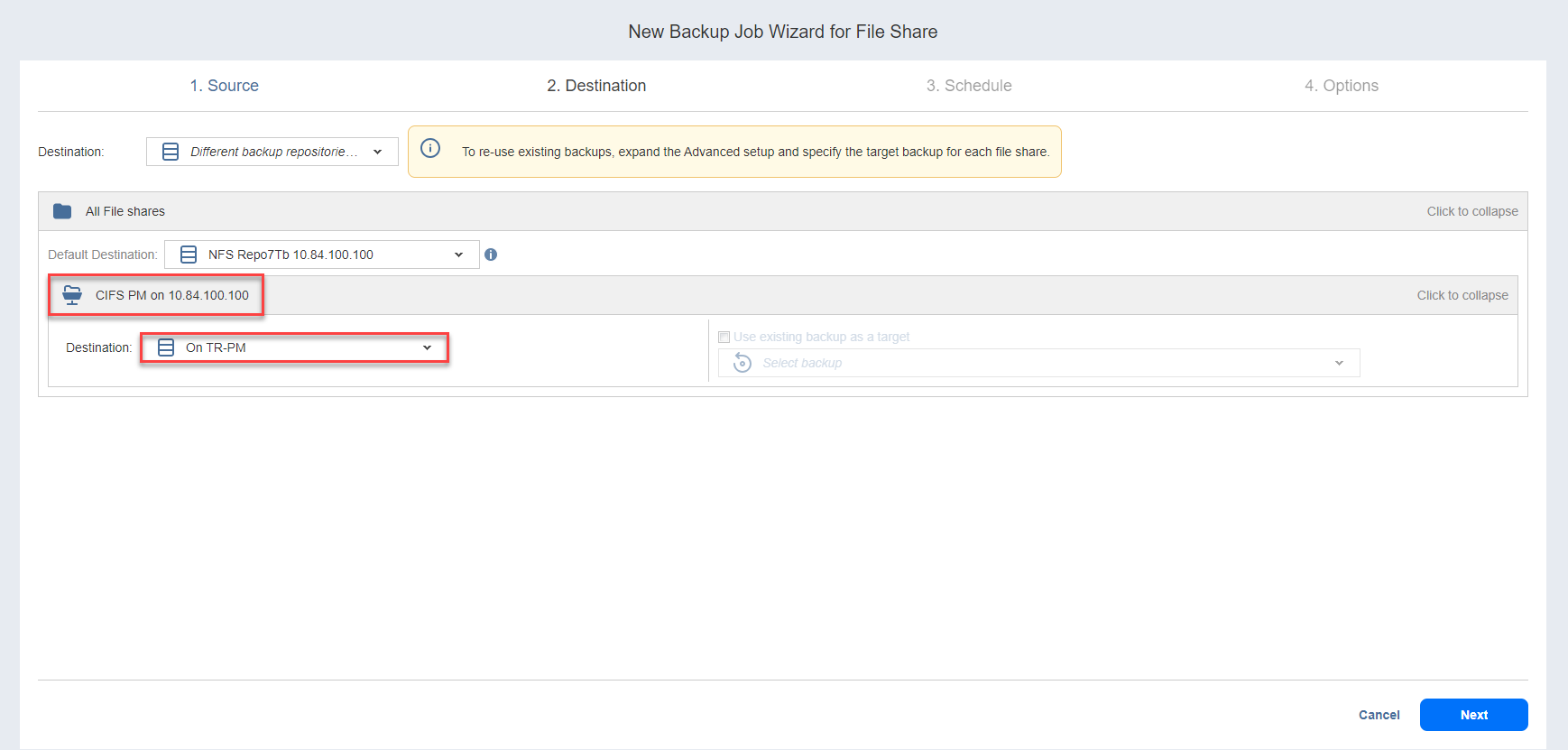
Task: Collapse the CIFS PM on 10.84.100.100 section
Action: pyautogui.click(x=1462, y=295)
